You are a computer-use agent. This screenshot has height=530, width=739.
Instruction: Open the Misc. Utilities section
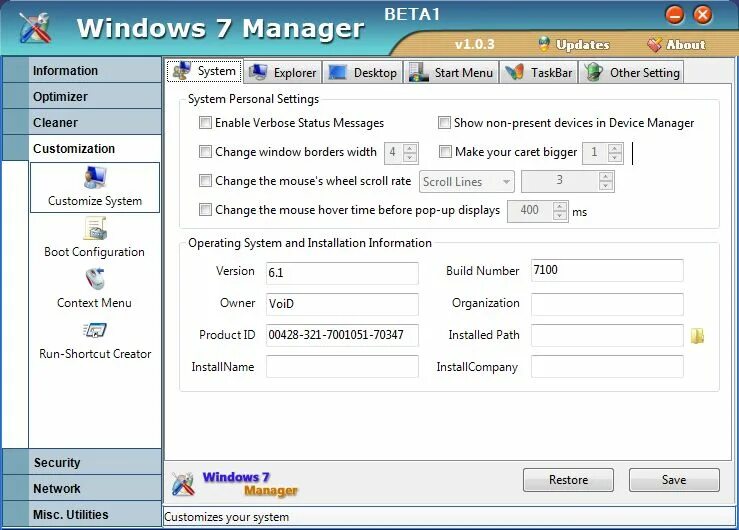point(82,514)
